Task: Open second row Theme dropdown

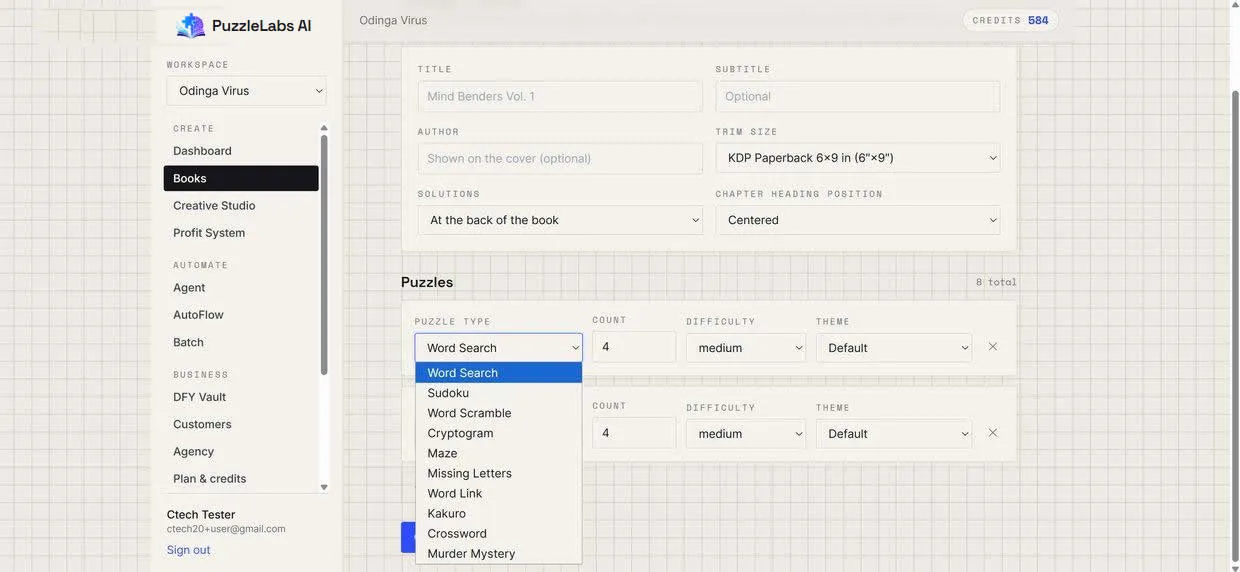Action: coord(894,434)
